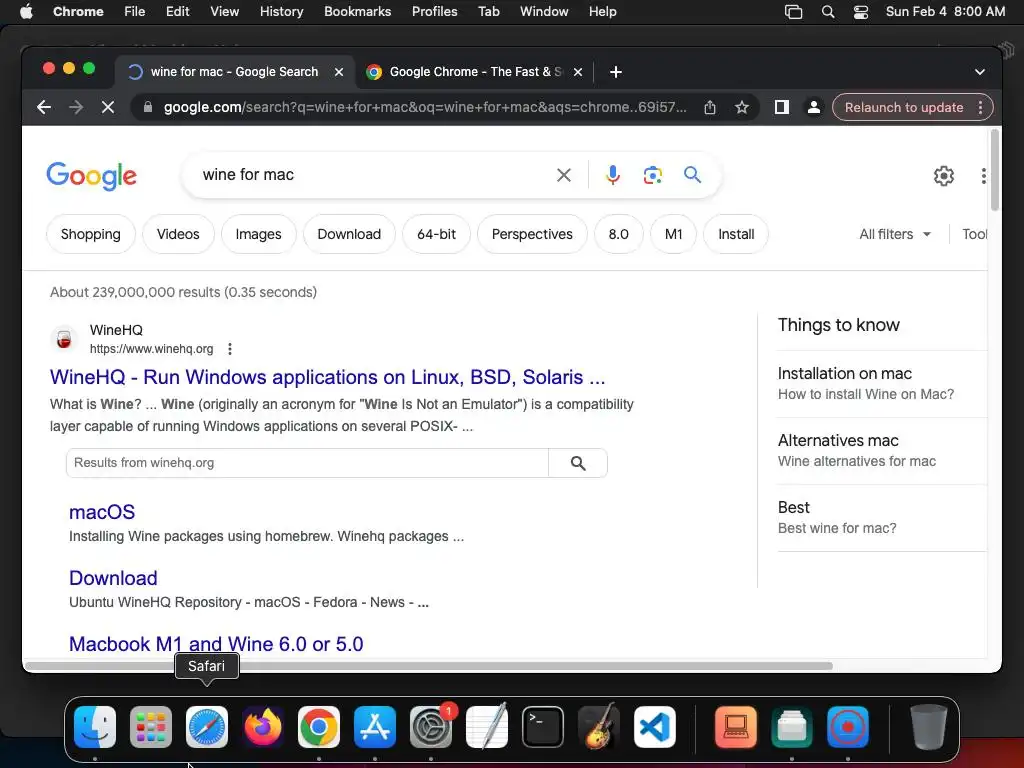Launch Firefox from the Dock
Image resolution: width=1024 pixels, height=768 pixels.
263,727
